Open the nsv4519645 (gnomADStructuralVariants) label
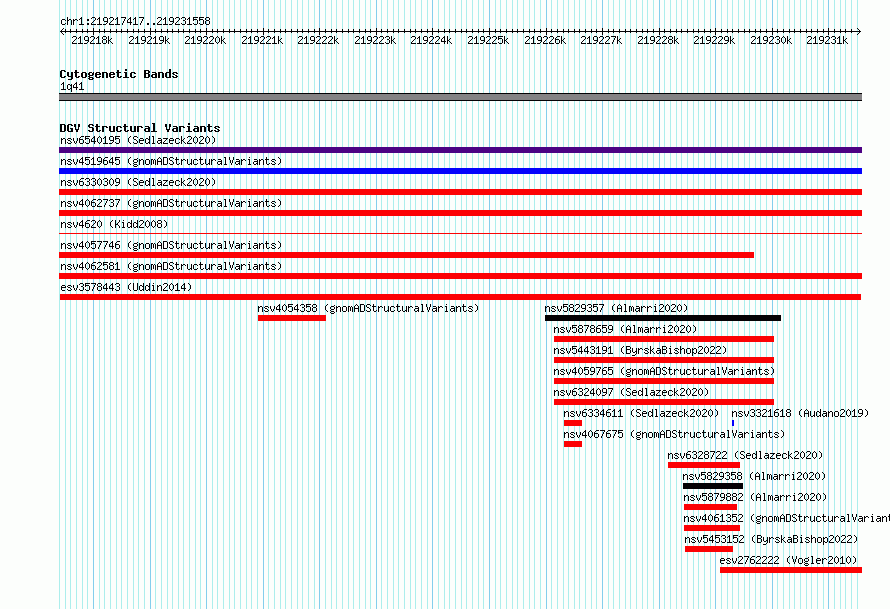The image size is (890, 609). click(171, 161)
